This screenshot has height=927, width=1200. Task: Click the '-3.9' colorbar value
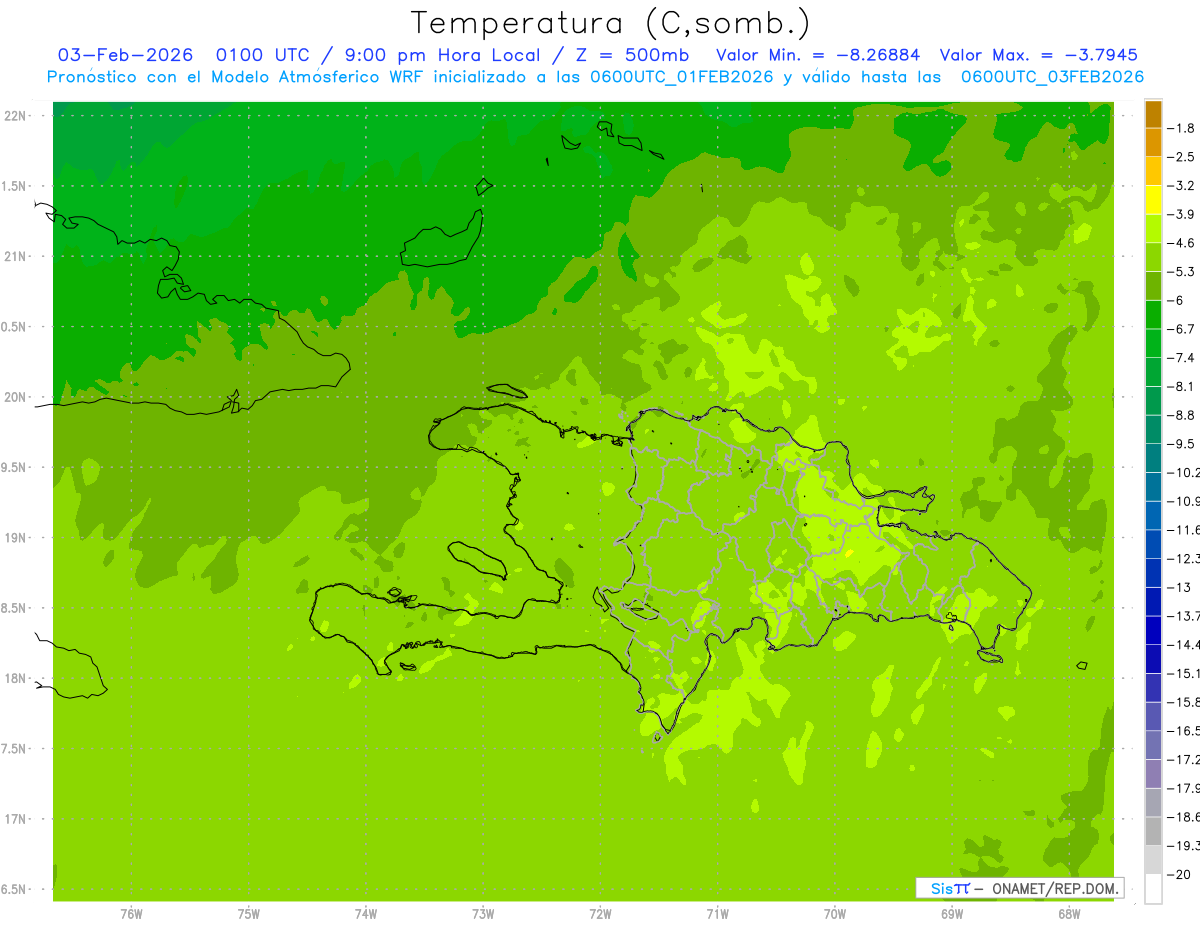1181,214
